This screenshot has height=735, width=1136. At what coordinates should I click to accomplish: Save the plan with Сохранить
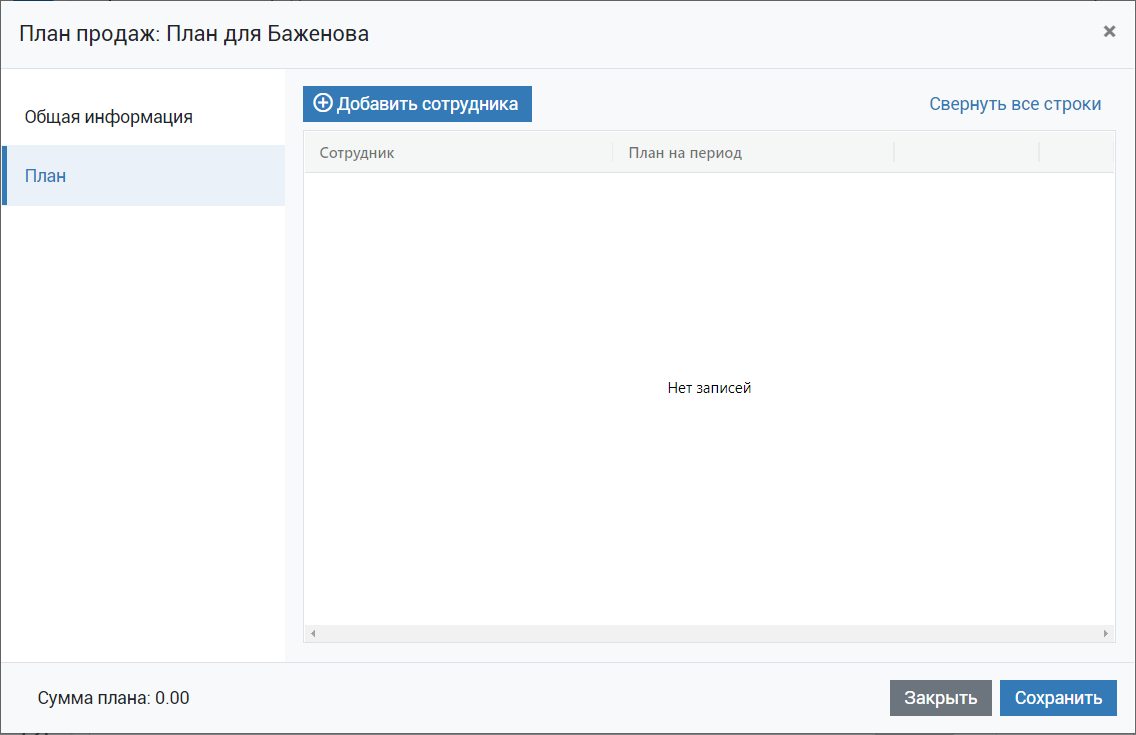tap(1058, 698)
